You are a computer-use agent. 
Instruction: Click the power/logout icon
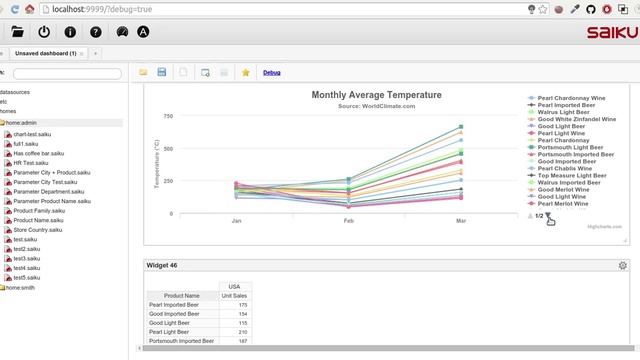click(x=44, y=32)
